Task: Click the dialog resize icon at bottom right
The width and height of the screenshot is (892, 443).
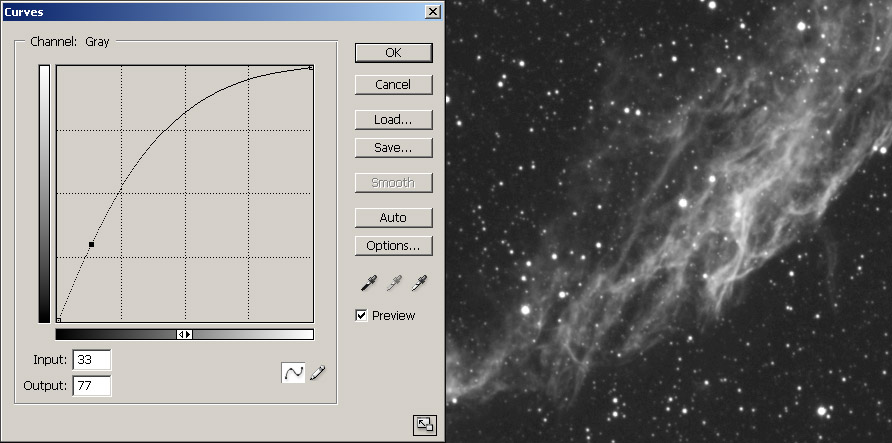Action: click(x=424, y=425)
